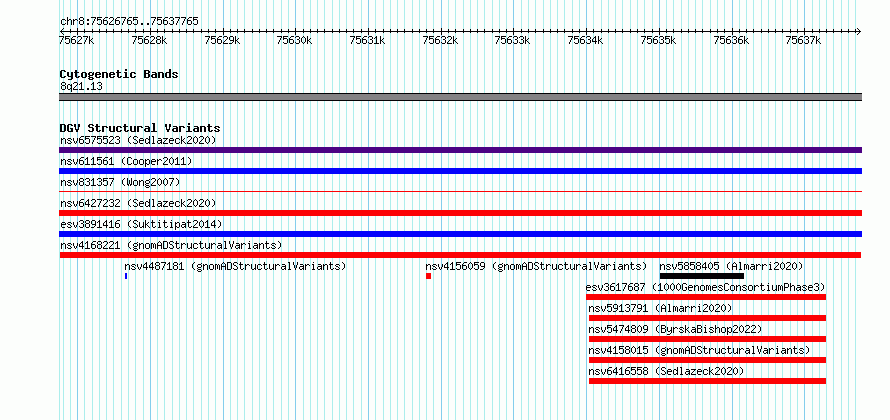The image size is (890, 420).
Task: Click the 75633k ruler tick label
Action: tap(513, 40)
